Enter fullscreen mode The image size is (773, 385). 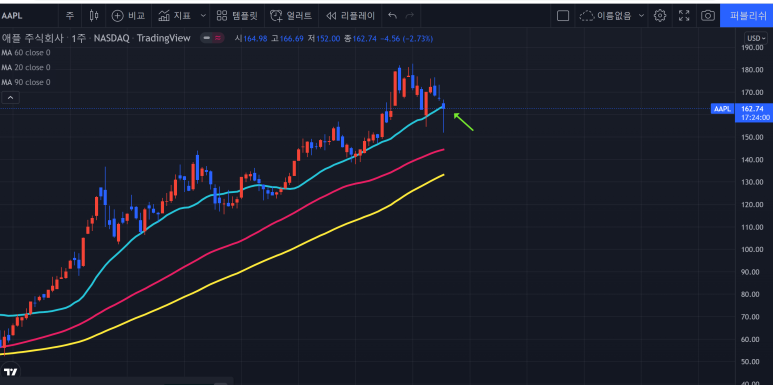(684, 16)
